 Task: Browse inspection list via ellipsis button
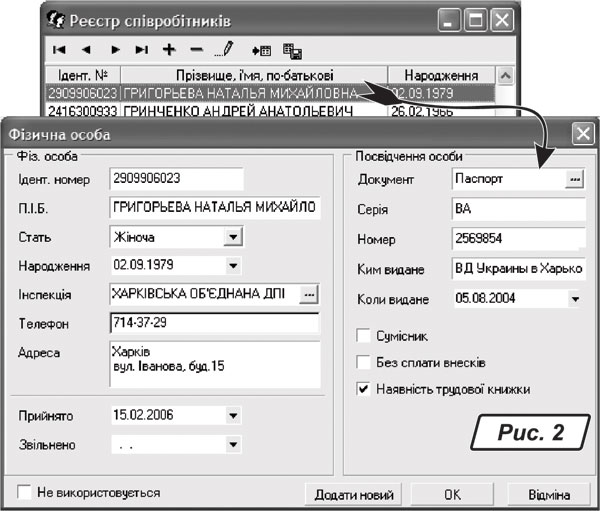(x=309, y=295)
